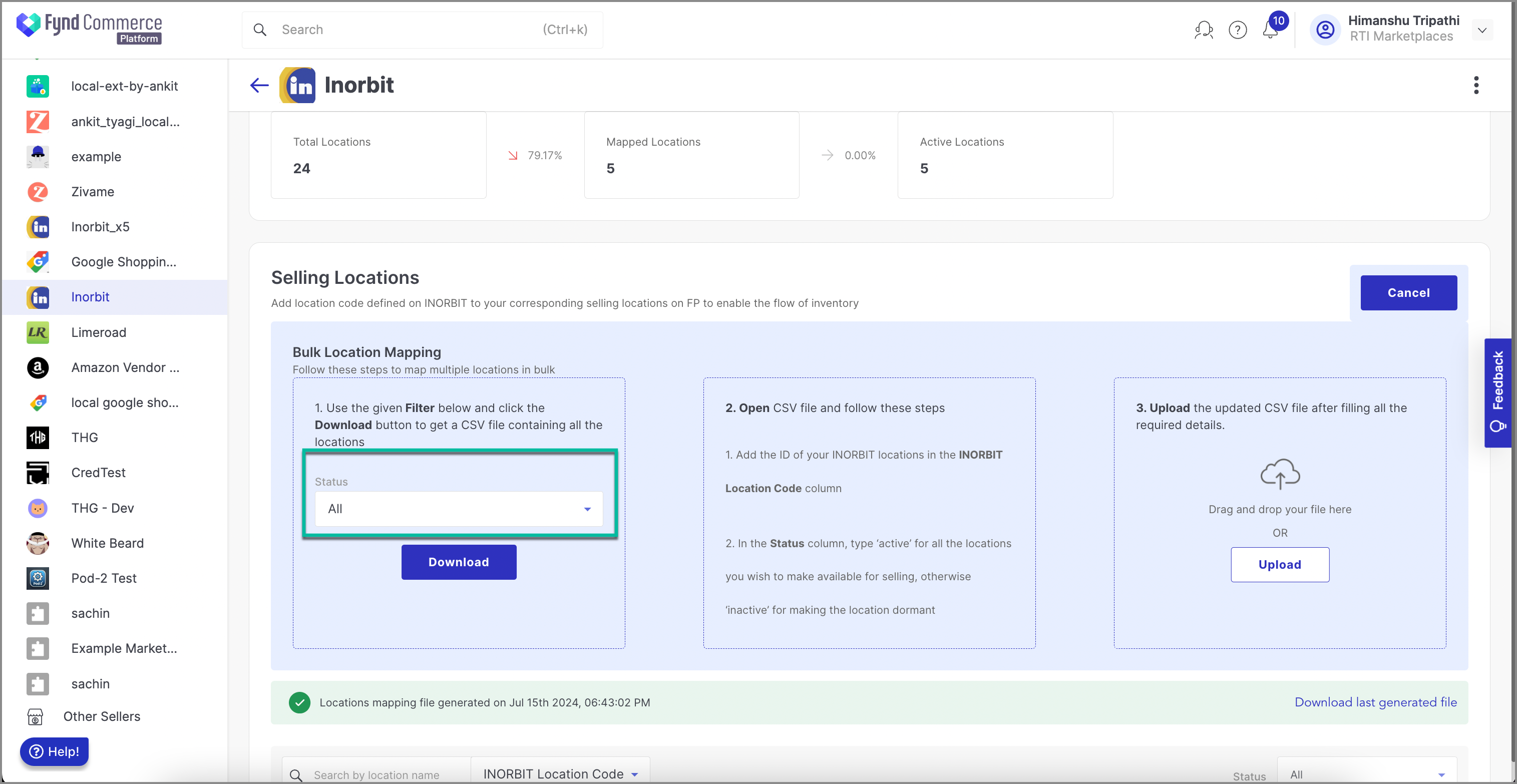Viewport: 1517px width, 784px height.
Task: Click the user profile avatar icon
Action: [1325, 30]
